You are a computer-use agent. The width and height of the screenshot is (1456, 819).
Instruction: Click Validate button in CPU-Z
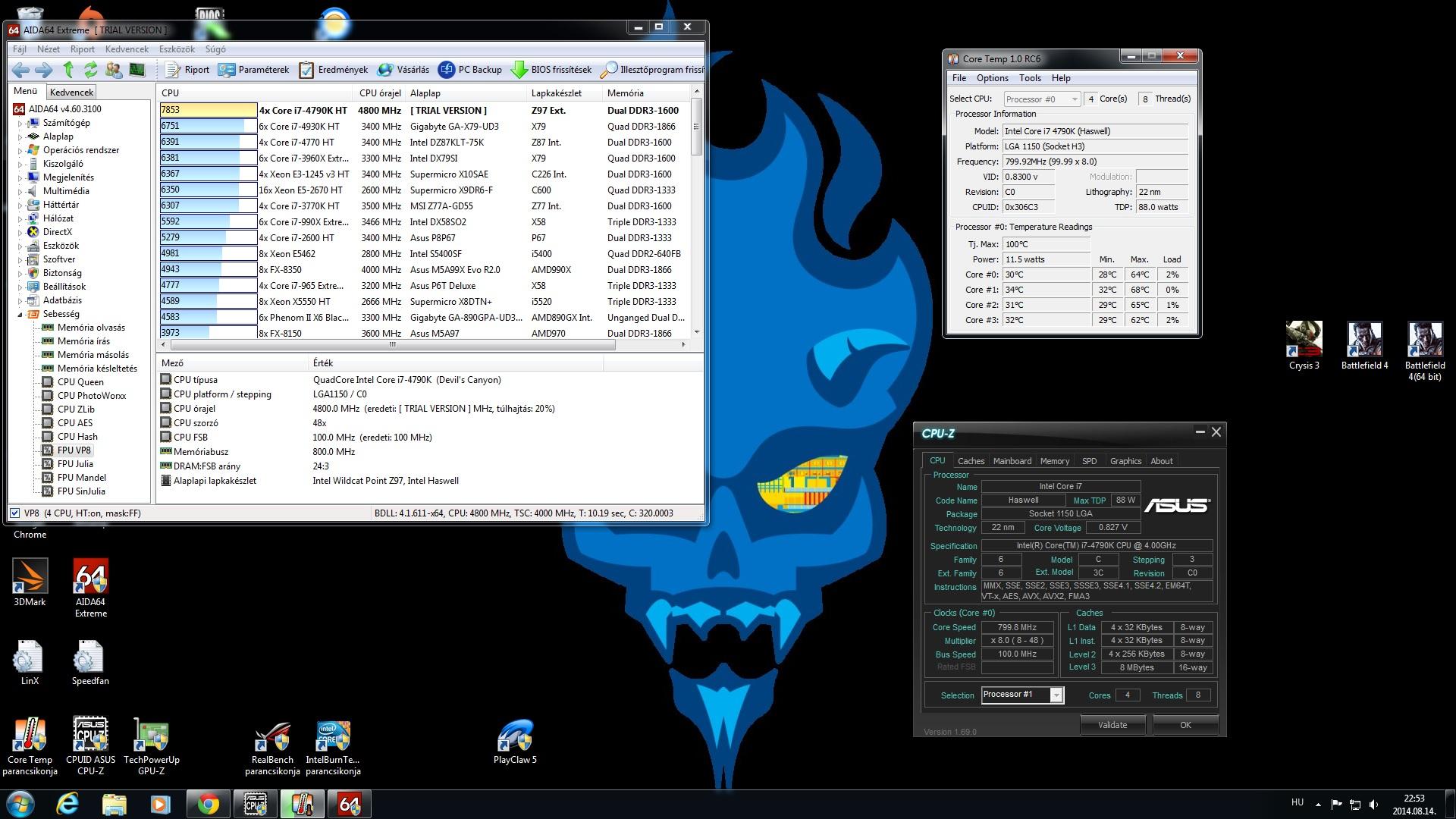[x=1112, y=725]
